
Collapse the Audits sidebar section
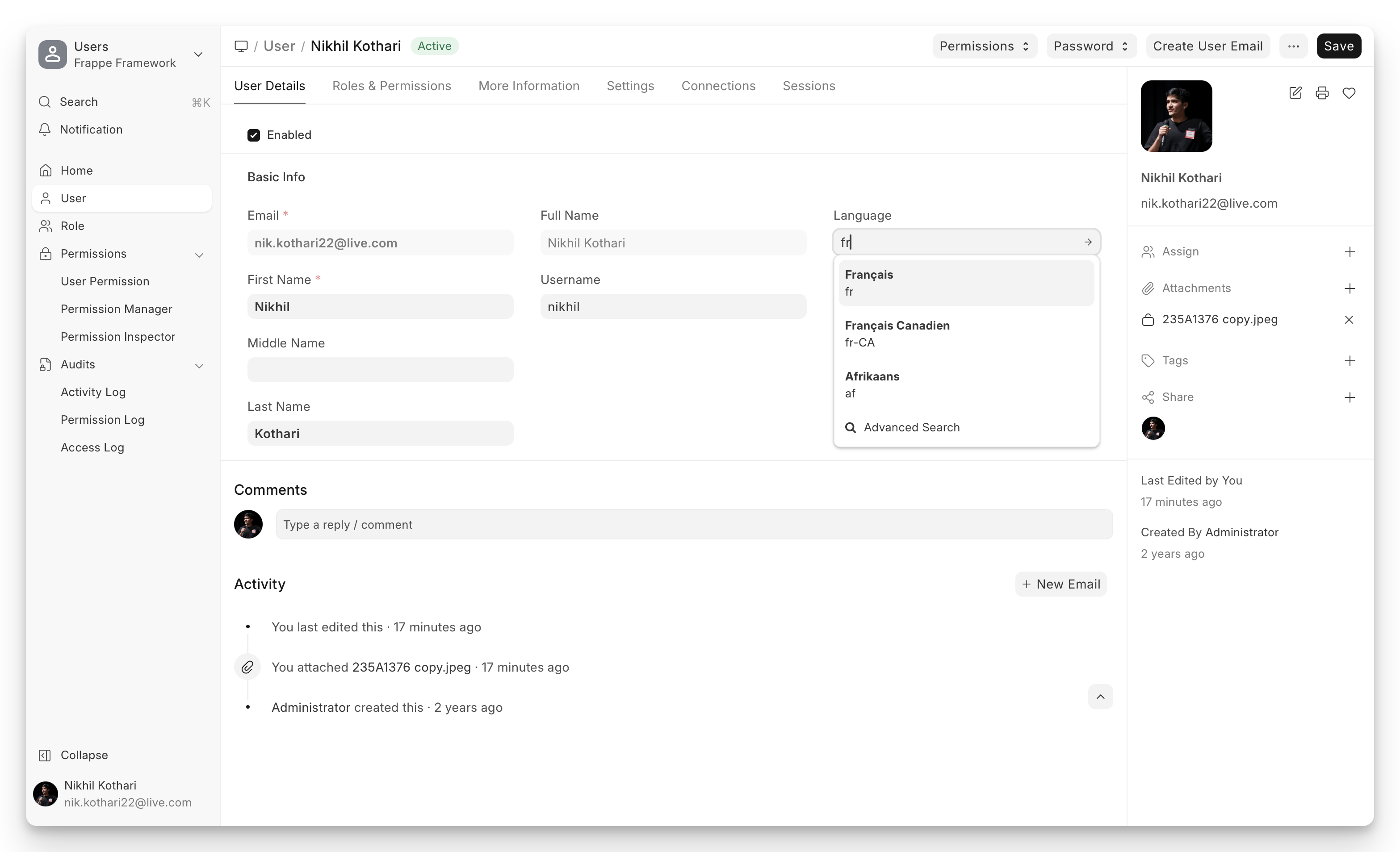(x=199, y=365)
